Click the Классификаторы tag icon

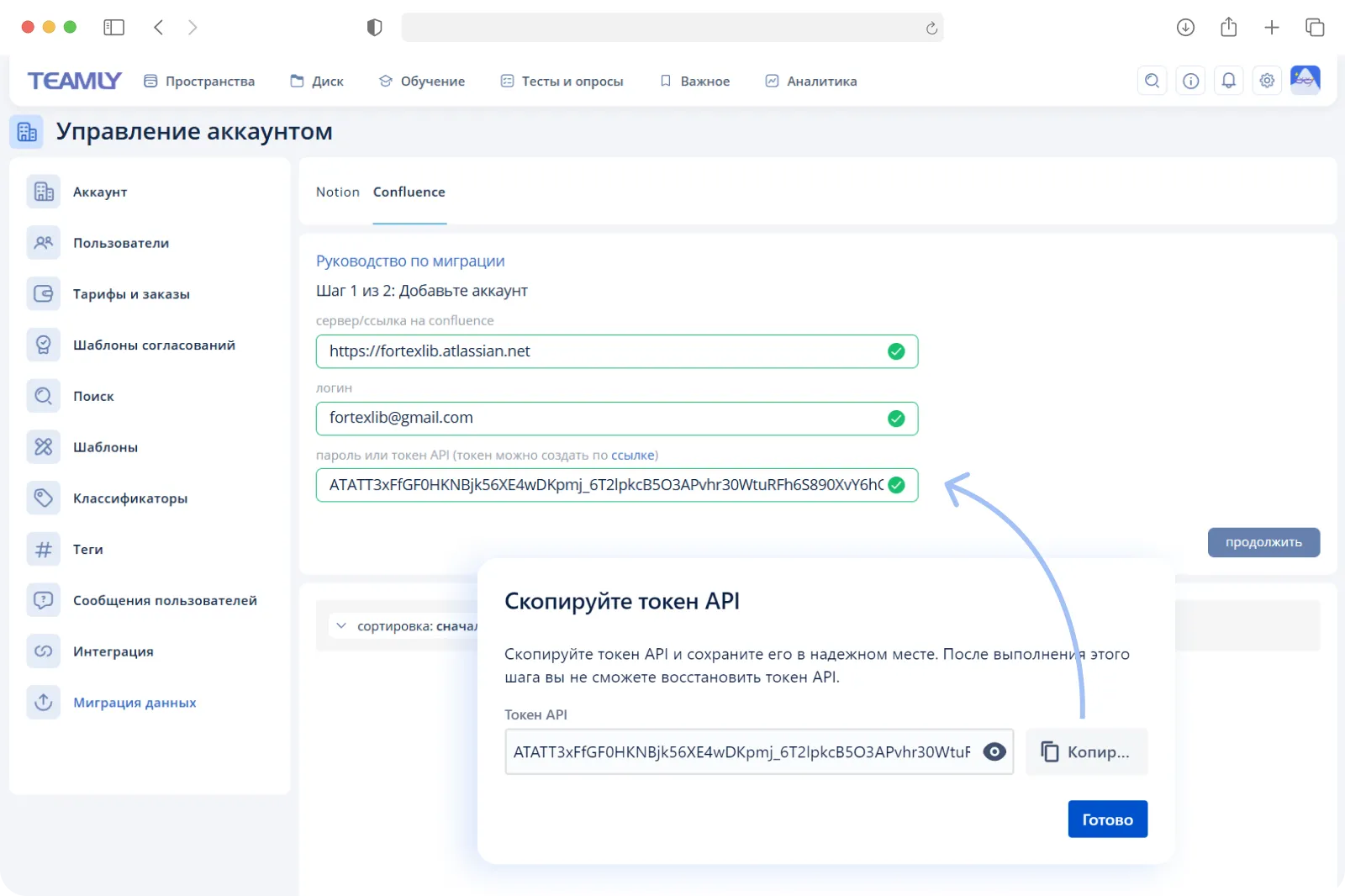[44, 498]
